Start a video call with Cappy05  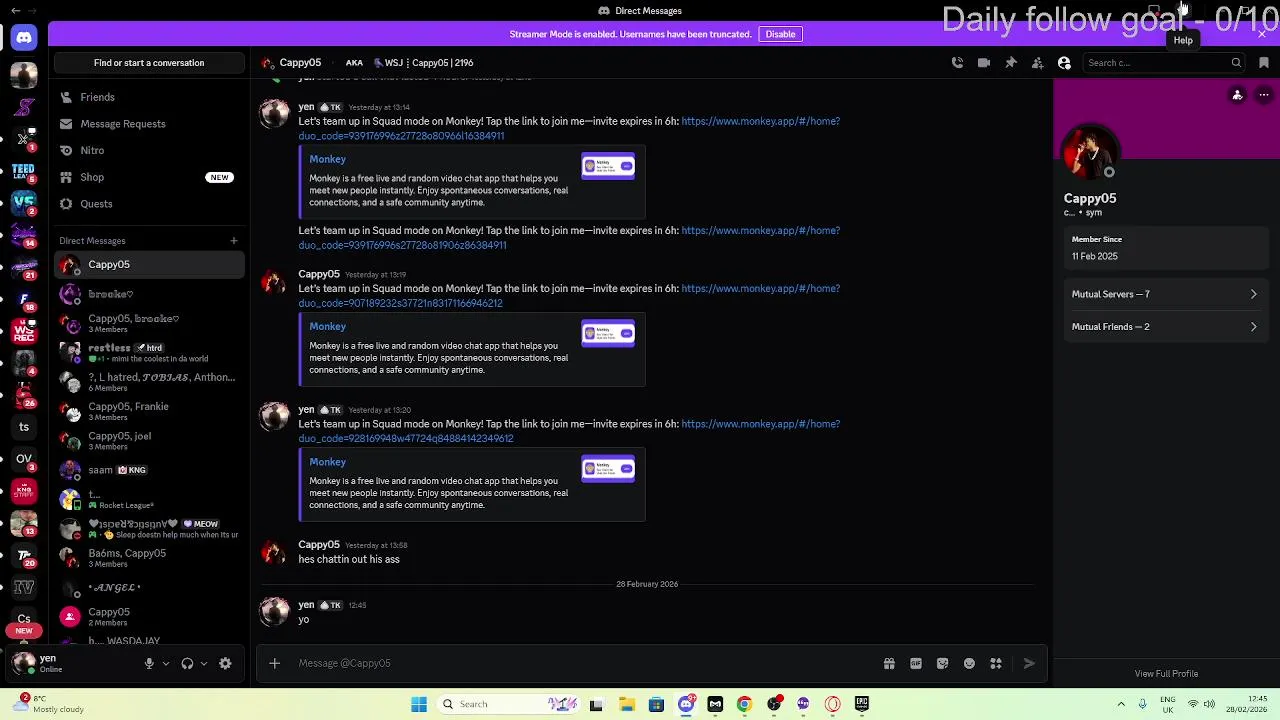tap(984, 63)
